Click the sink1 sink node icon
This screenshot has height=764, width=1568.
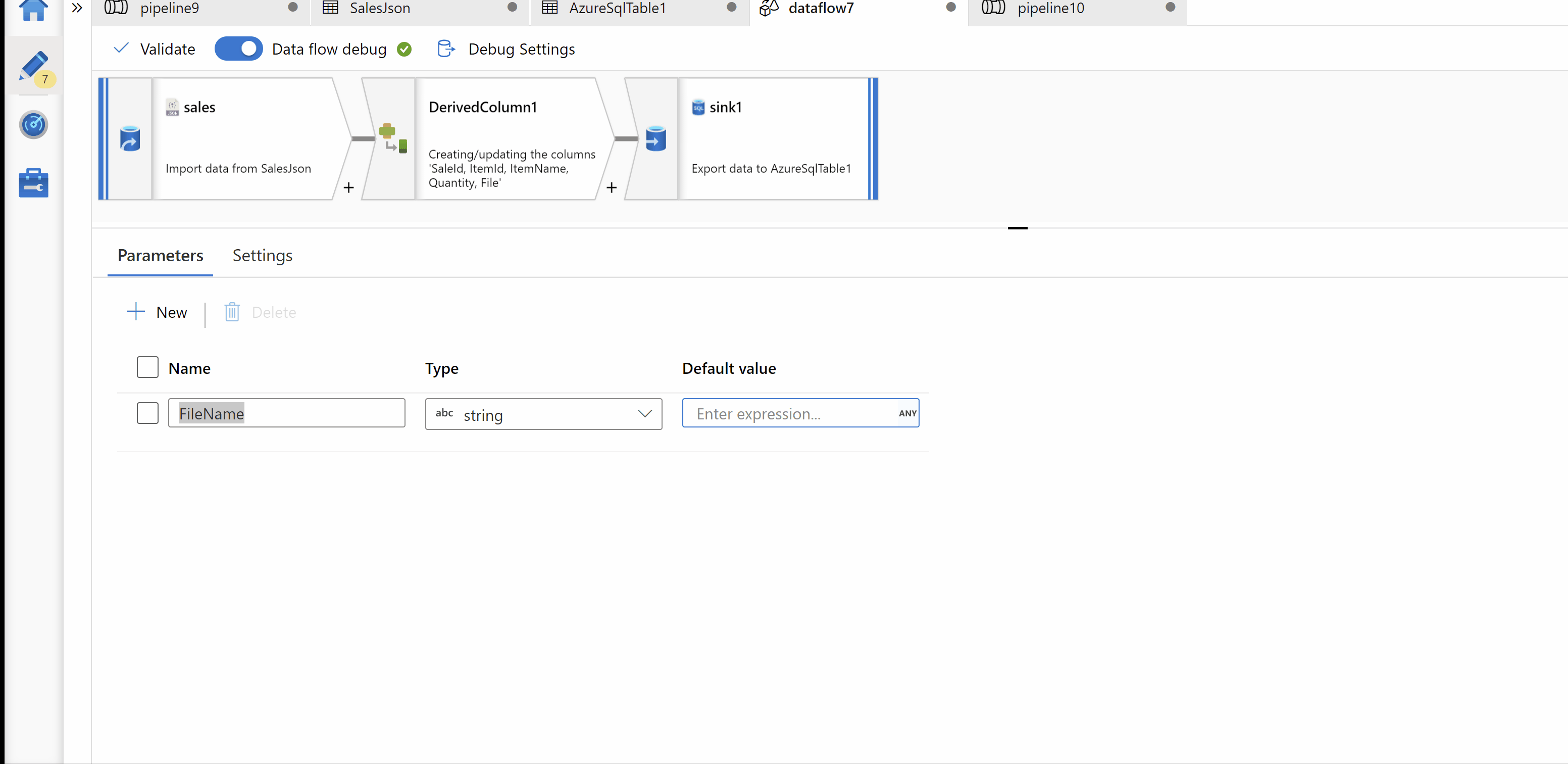point(655,139)
